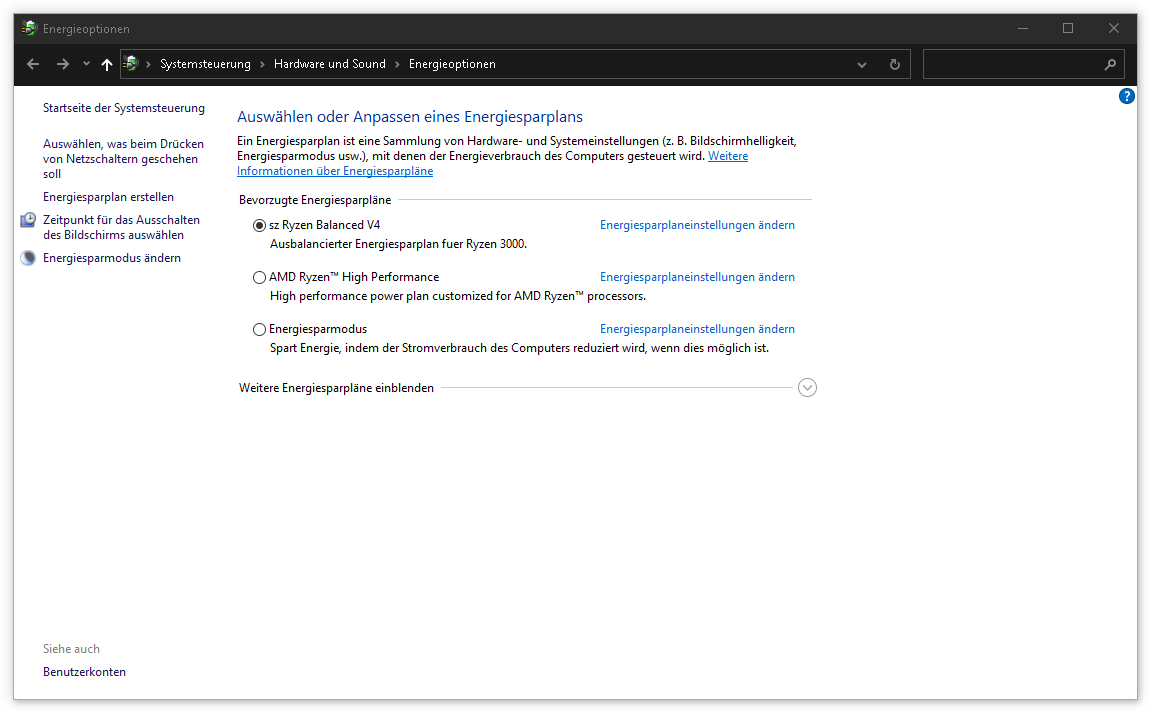Select the sz Ryzen Balanced V4 plan
Screen dimensions: 1151x713
coord(259,225)
